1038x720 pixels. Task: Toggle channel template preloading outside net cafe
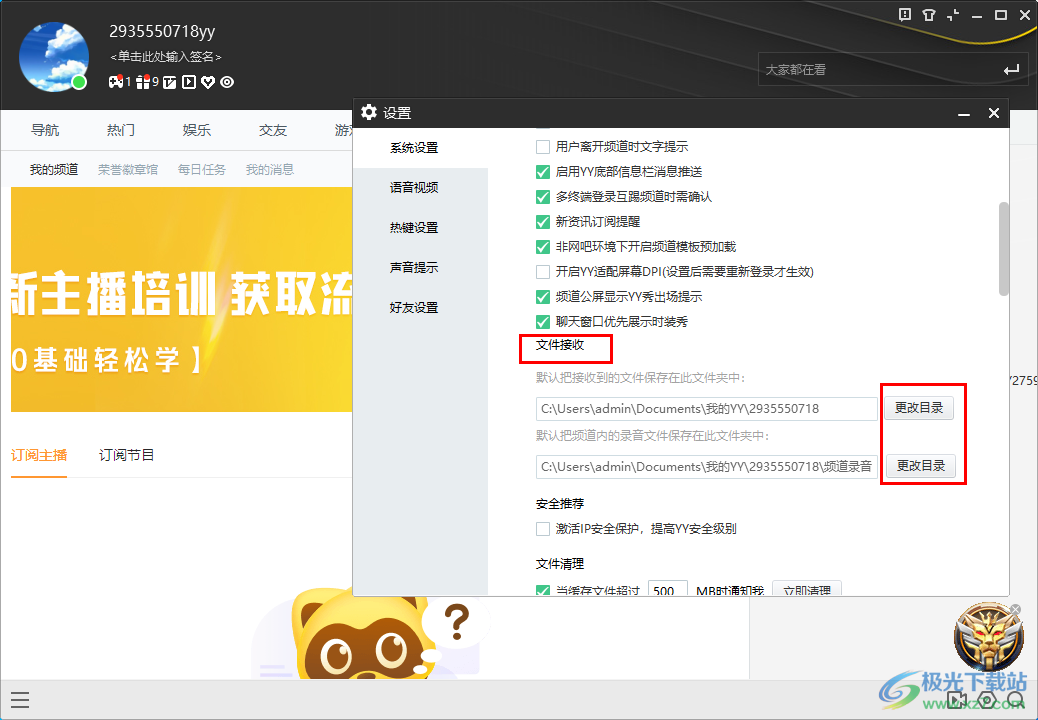(543, 247)
